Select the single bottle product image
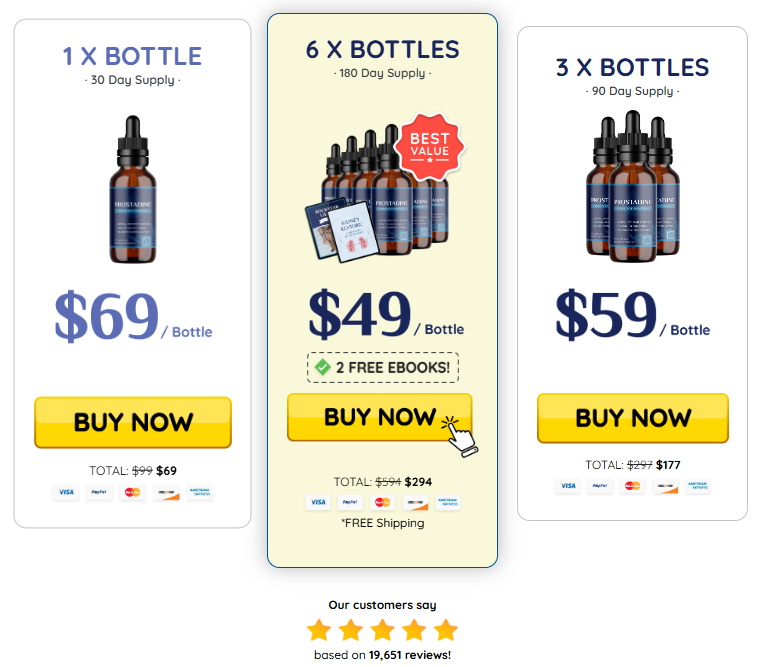762x667 pixels. point(133,189)
